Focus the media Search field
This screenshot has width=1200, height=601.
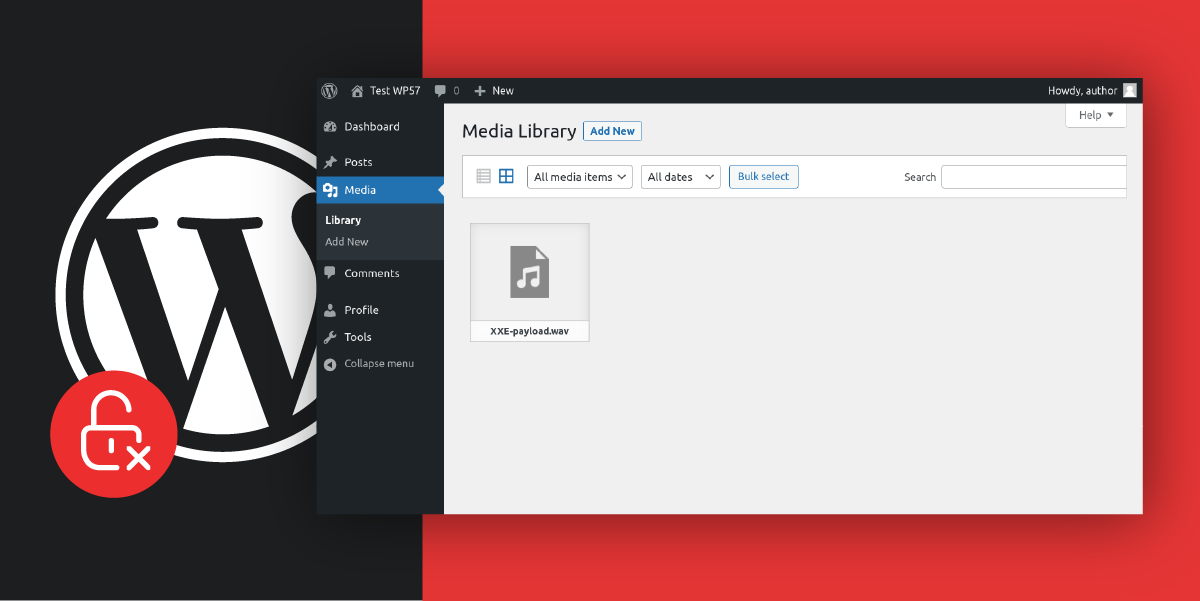pyautogui.click(x=1034, y=177)
